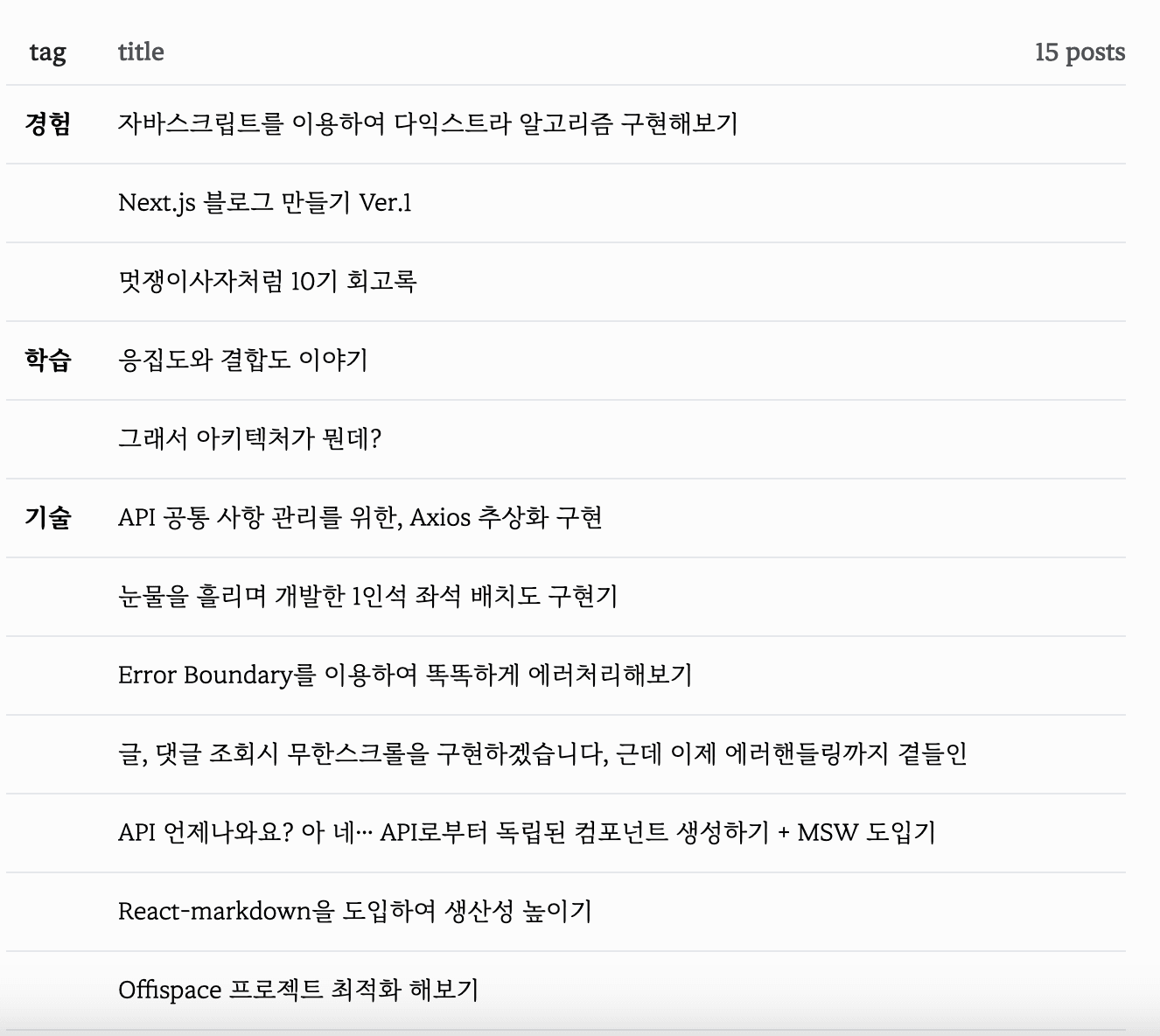Click the tag column header
The image size is (1160, 1036).
[x=47, y=52]
